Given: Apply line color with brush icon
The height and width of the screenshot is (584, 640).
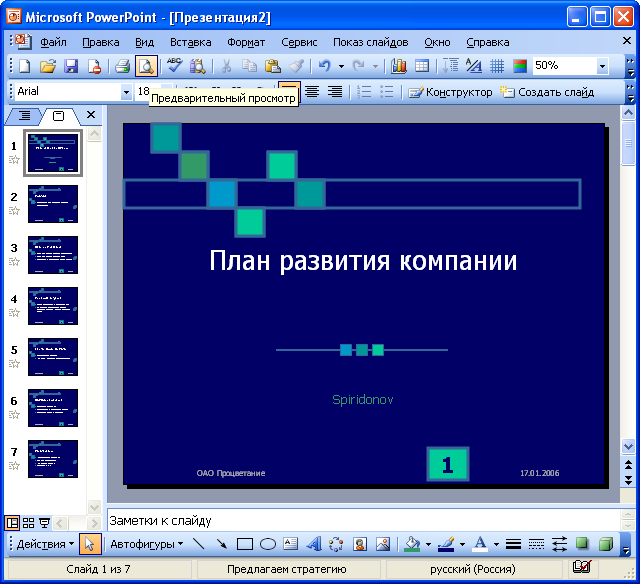Looking at the screenshot, I should click(x=446, y=544).
